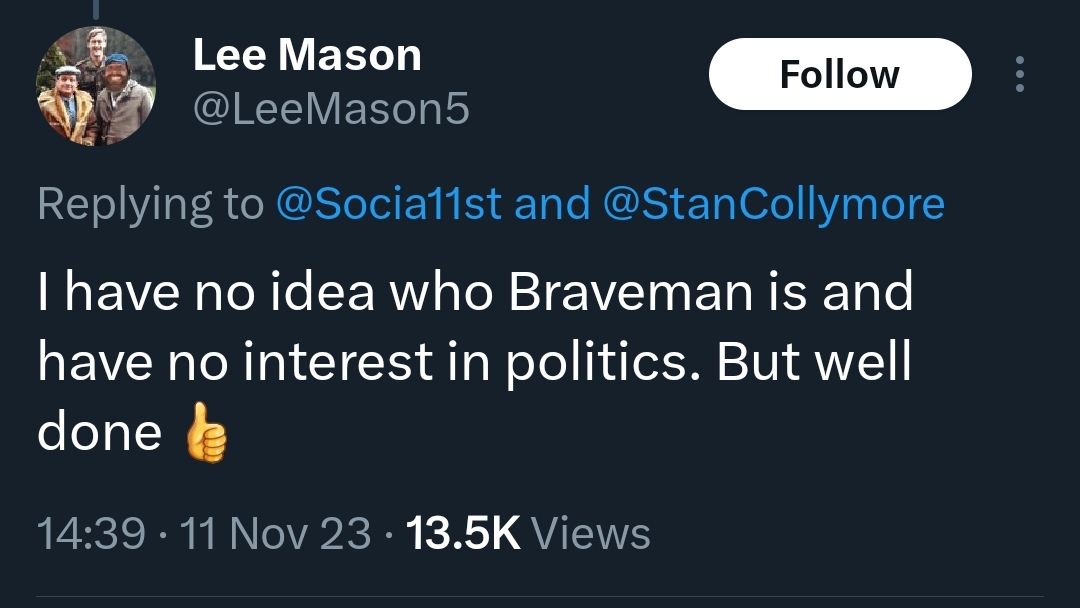
Task: Open Lee Mason's profile picture
Action: point(96,86)
